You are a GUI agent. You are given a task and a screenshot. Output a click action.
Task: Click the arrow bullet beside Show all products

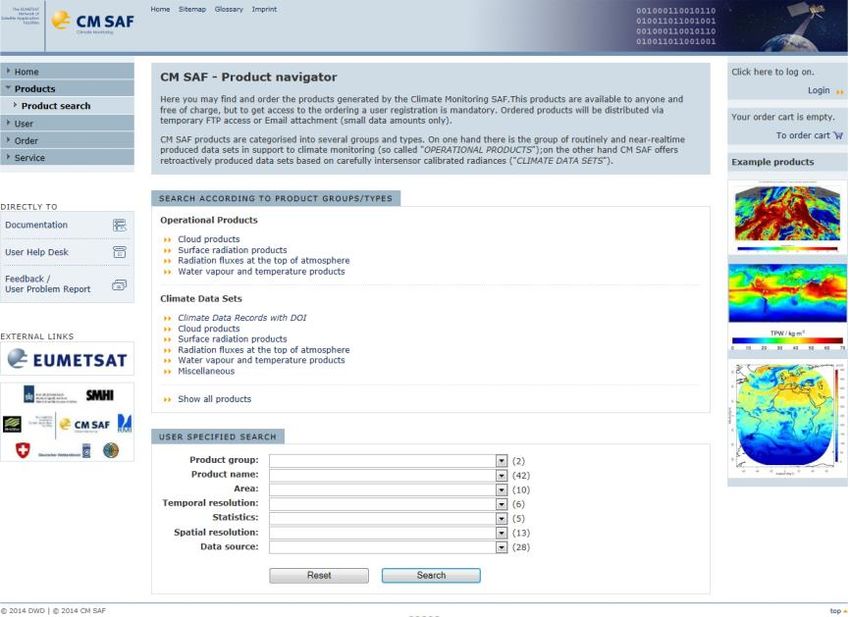click(167, 400)
